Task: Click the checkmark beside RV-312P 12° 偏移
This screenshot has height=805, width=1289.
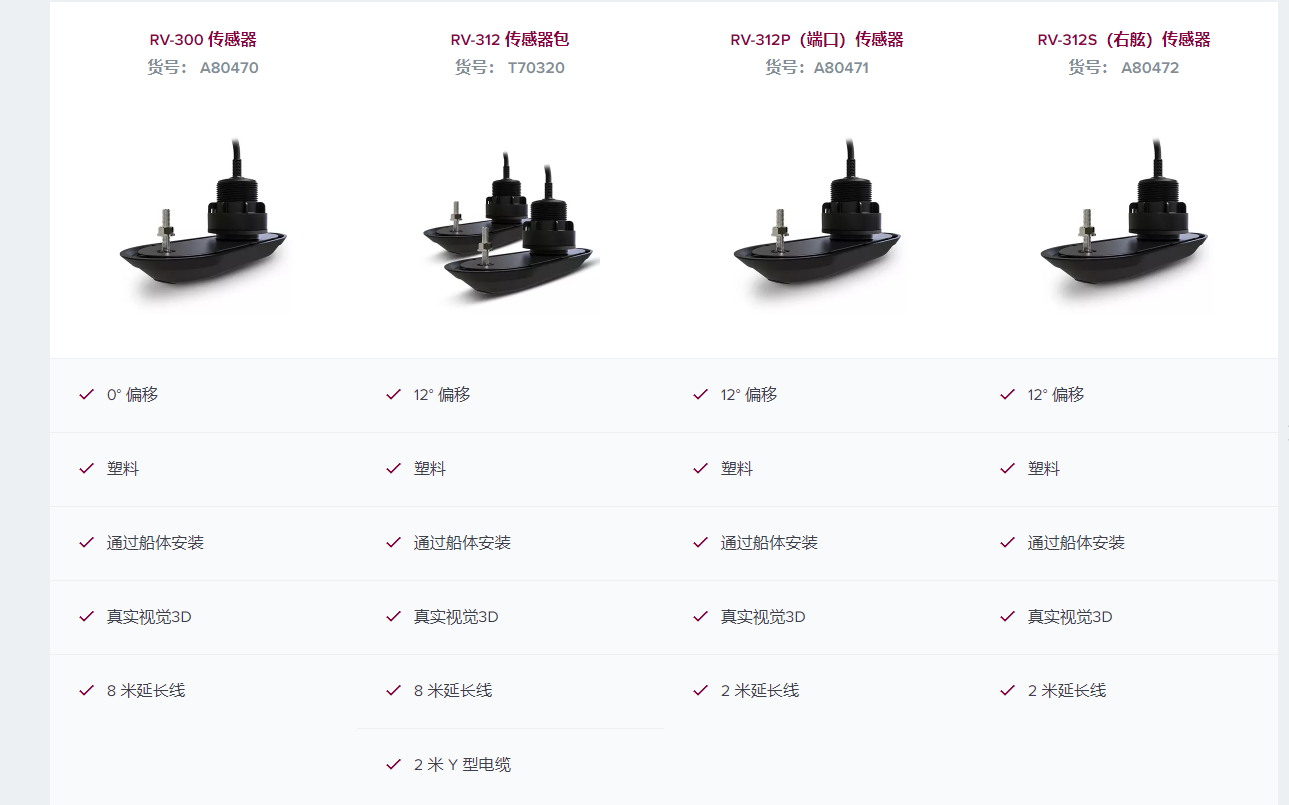Action: pos(700,395)
